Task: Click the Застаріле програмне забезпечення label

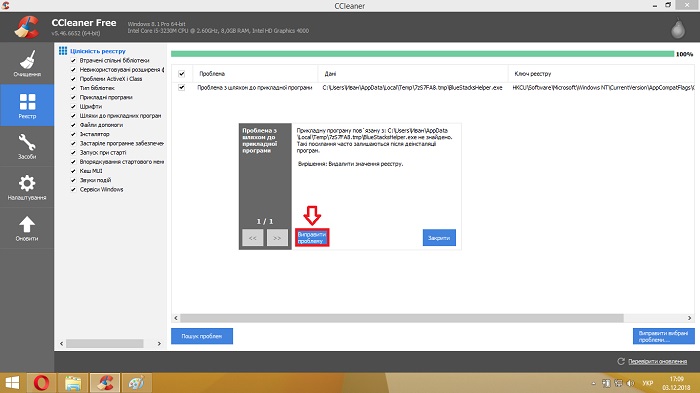Action: (x=121, y=143)
